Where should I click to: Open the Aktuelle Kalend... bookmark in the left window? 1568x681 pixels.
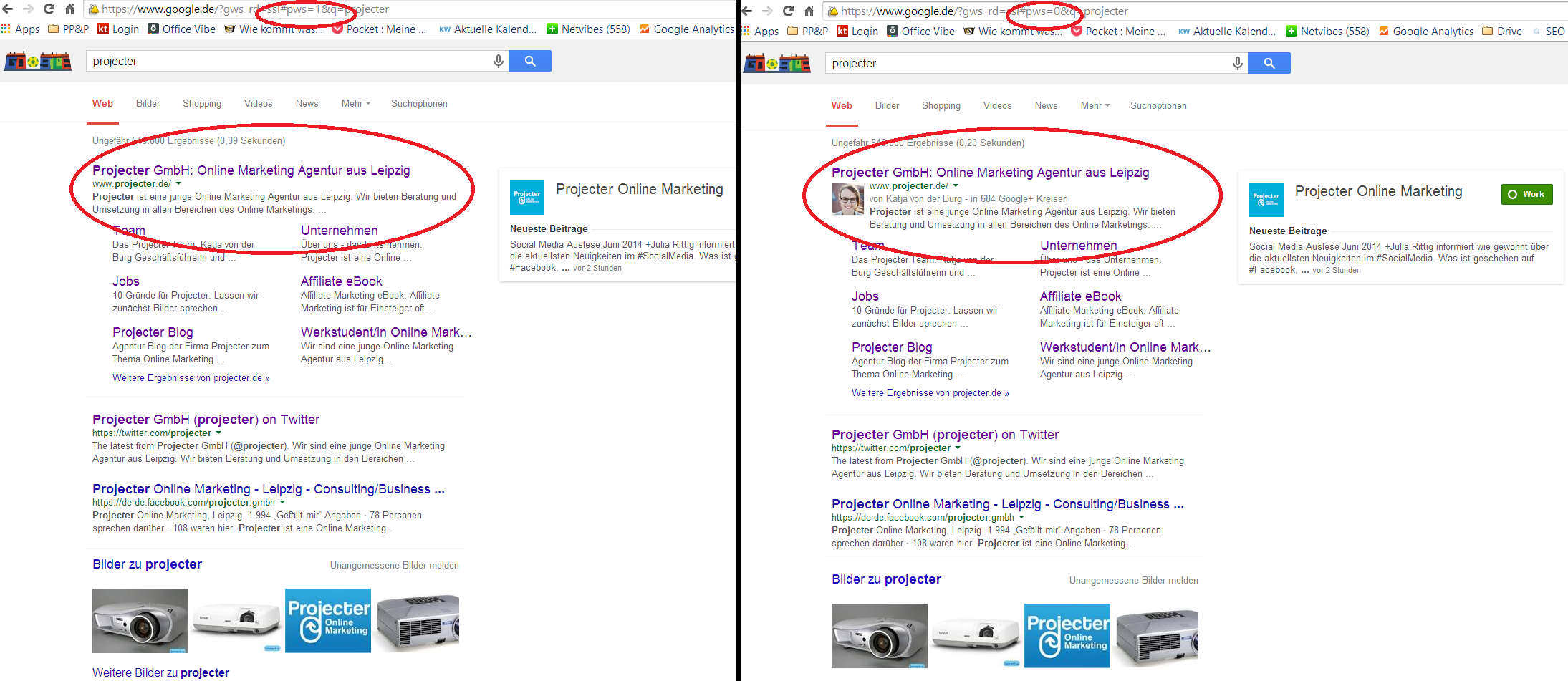(x=488, y=29)
